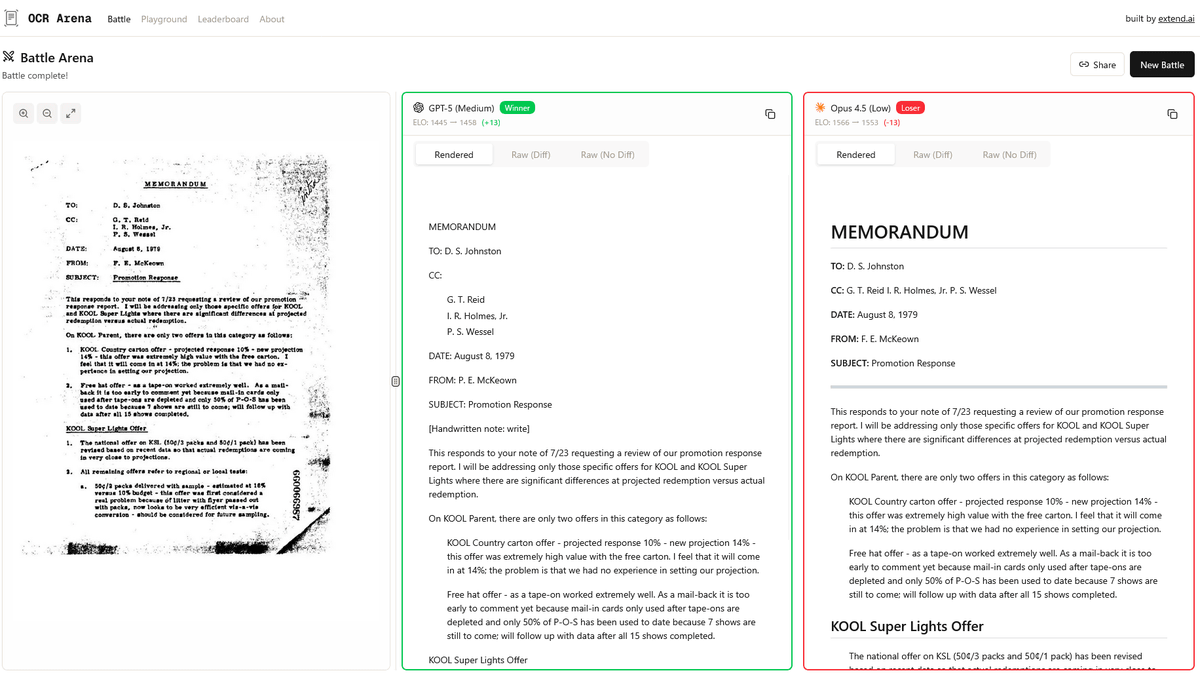The width and height of the screenshot is (1200, 675).
Task: Click the red Loser badge
Action: (x=910, y=107)
